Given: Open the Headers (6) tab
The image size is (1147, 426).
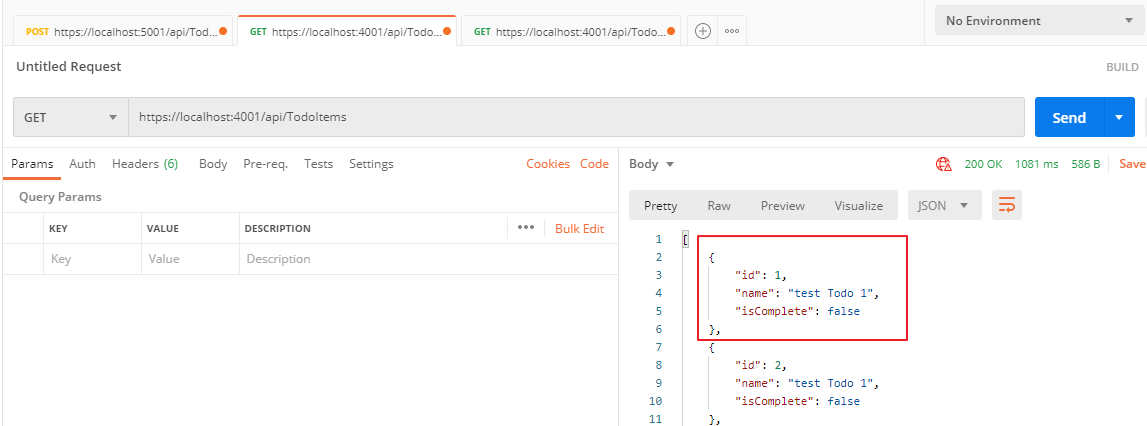Looking at the screenshot, I should click(x=144, y=164).
